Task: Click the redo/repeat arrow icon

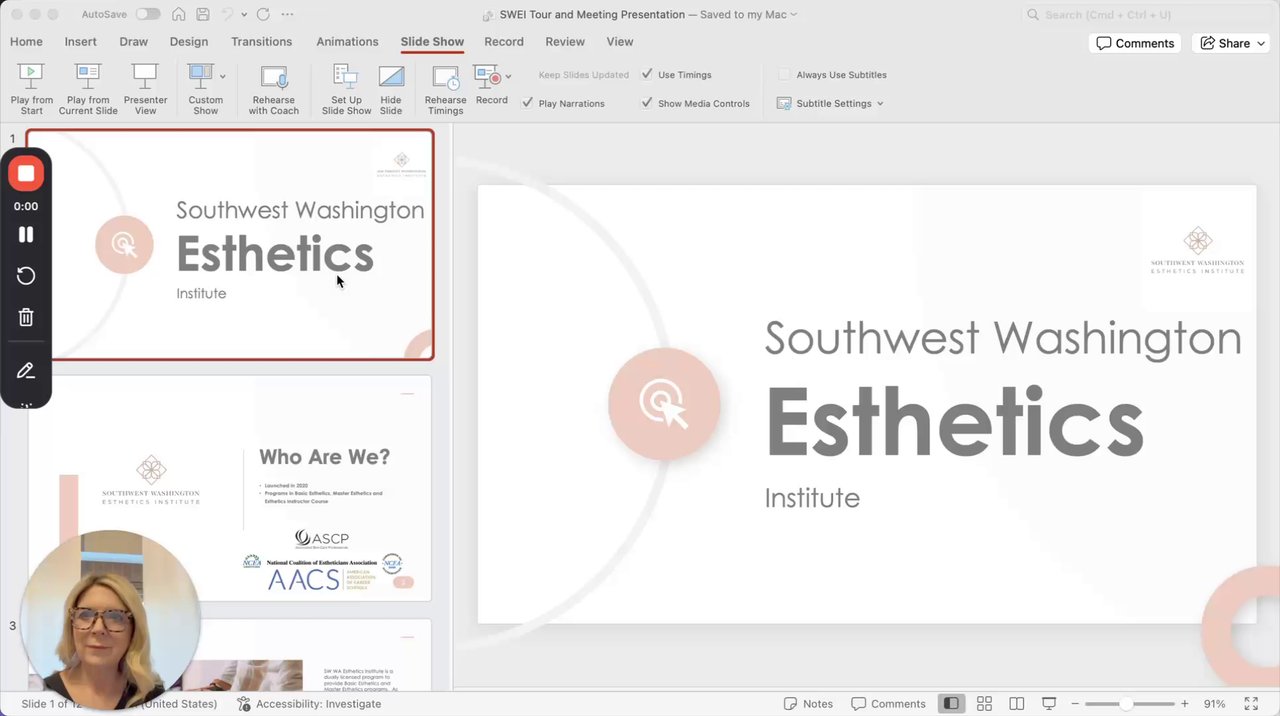Action: pos(263,14)
